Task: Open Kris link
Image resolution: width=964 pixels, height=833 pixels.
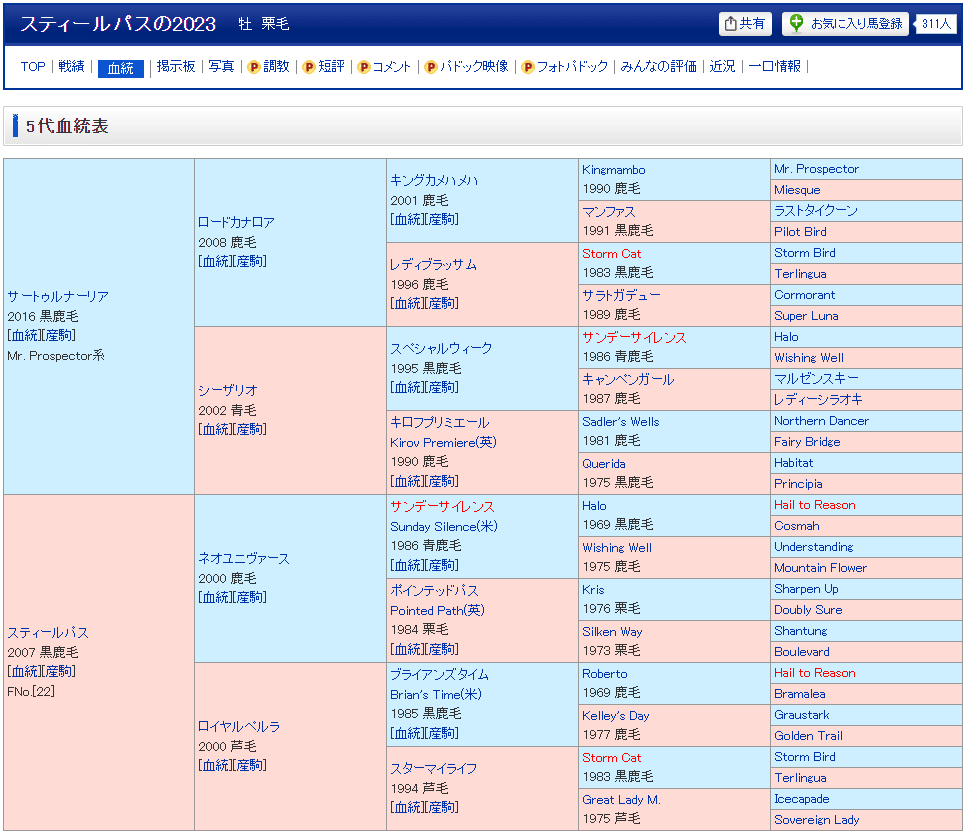Action: (593, 590)
